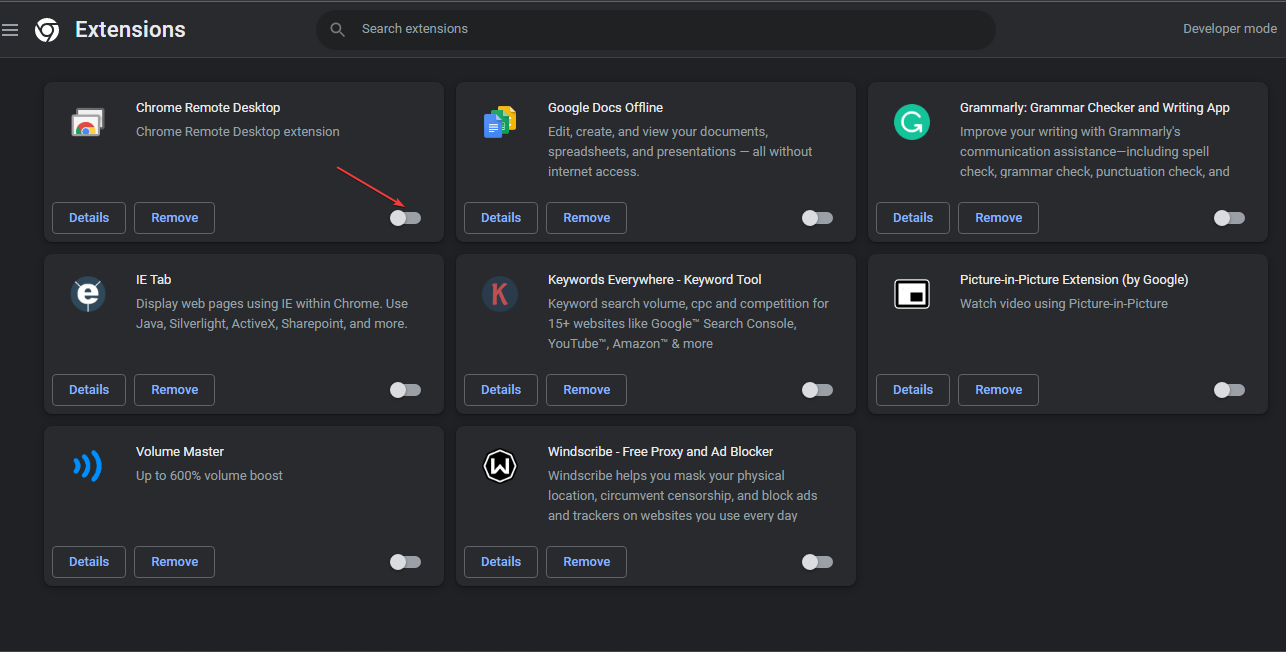
Task: Enable the Volume Master toggle switch
Action: (x=405, y=562)
